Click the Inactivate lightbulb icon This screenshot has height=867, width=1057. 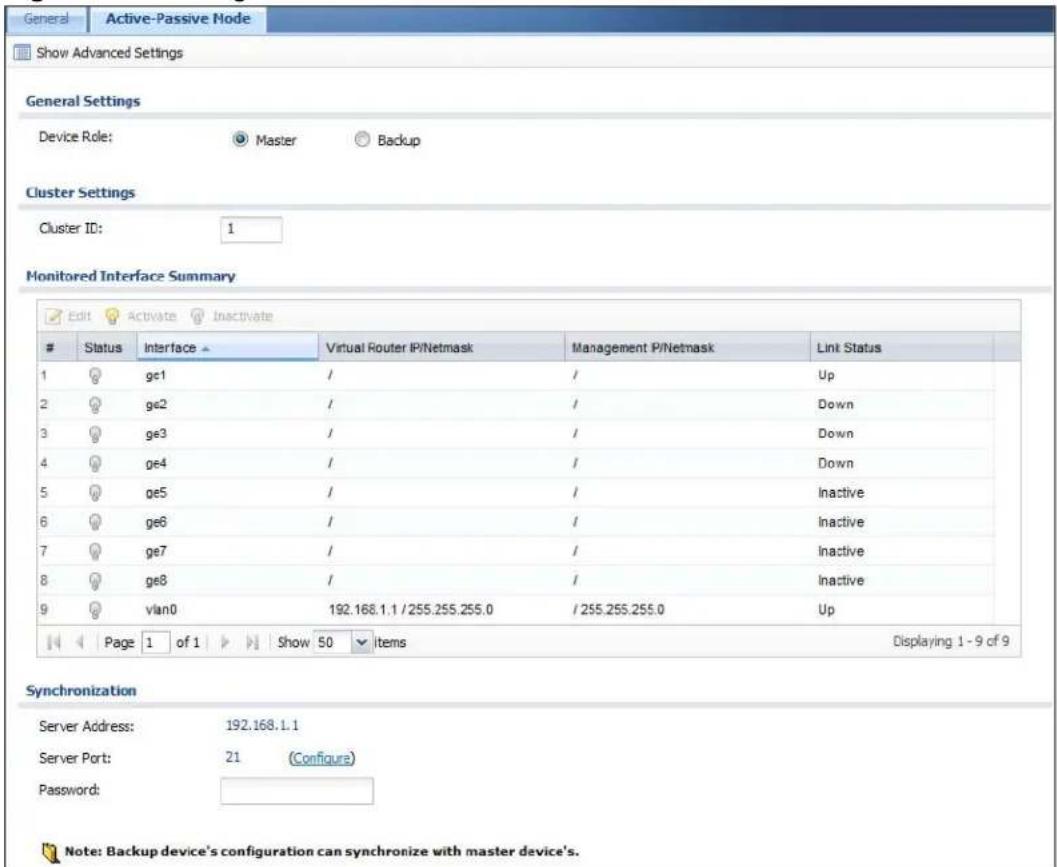tap(197, 316)
